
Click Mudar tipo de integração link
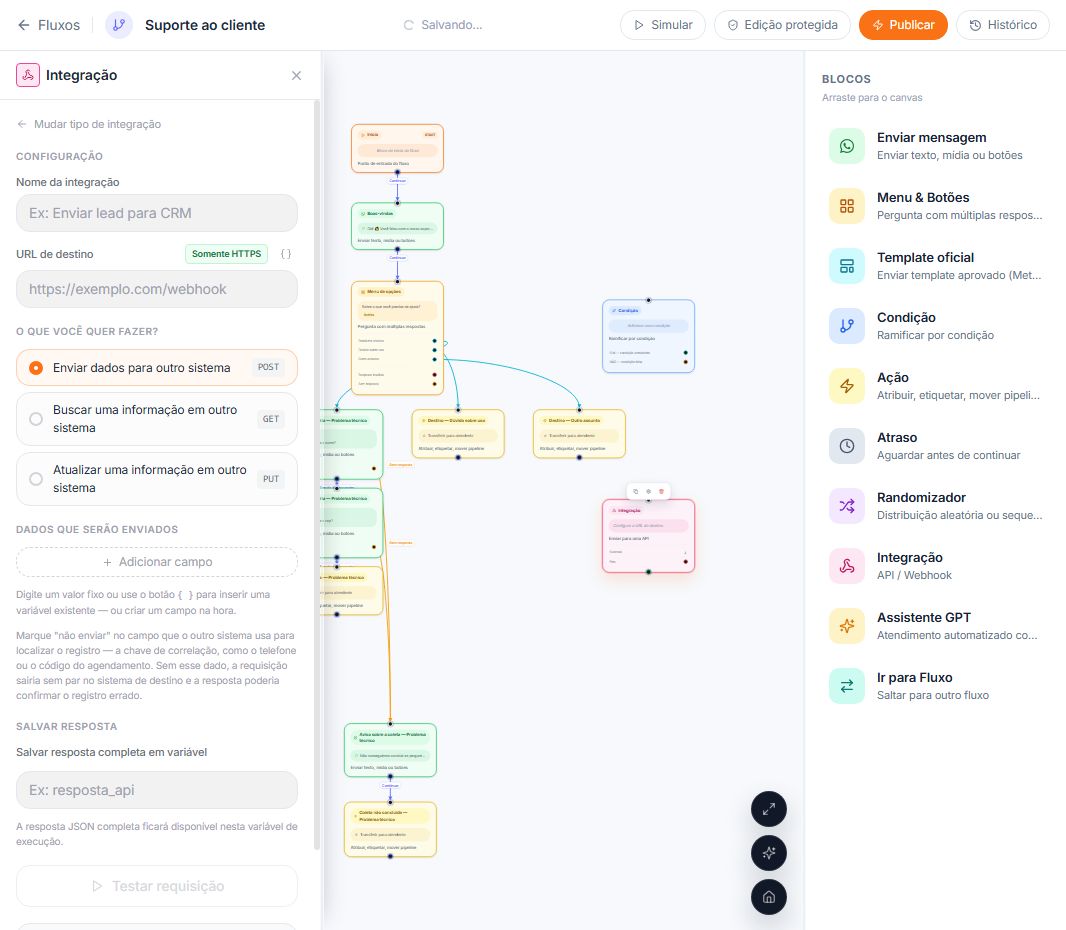89,124
